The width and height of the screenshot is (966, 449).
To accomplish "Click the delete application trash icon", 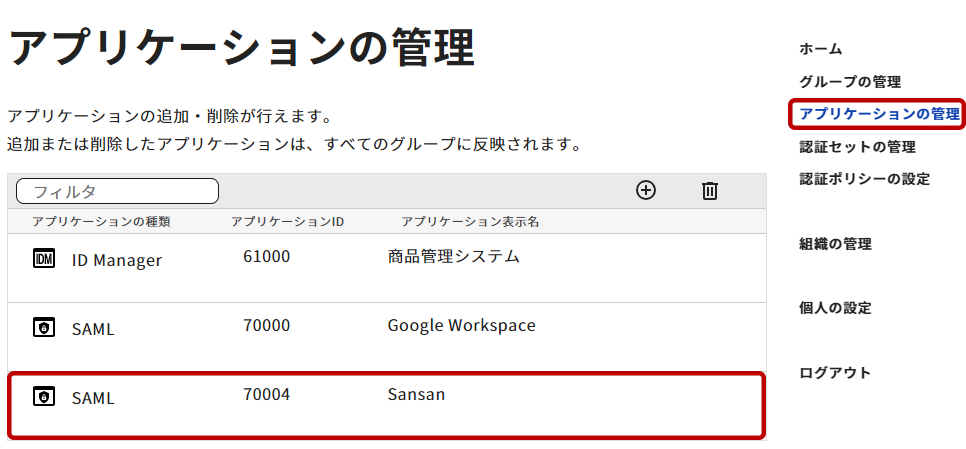I will [x=710, y=190].
